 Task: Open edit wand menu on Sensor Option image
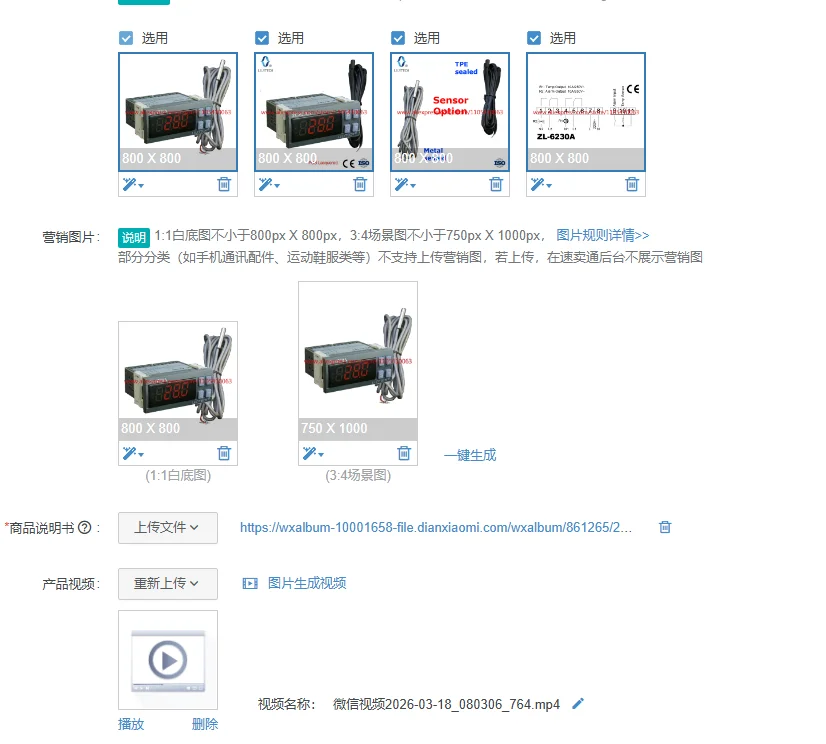pyautogui.click(x=405, y=184)
